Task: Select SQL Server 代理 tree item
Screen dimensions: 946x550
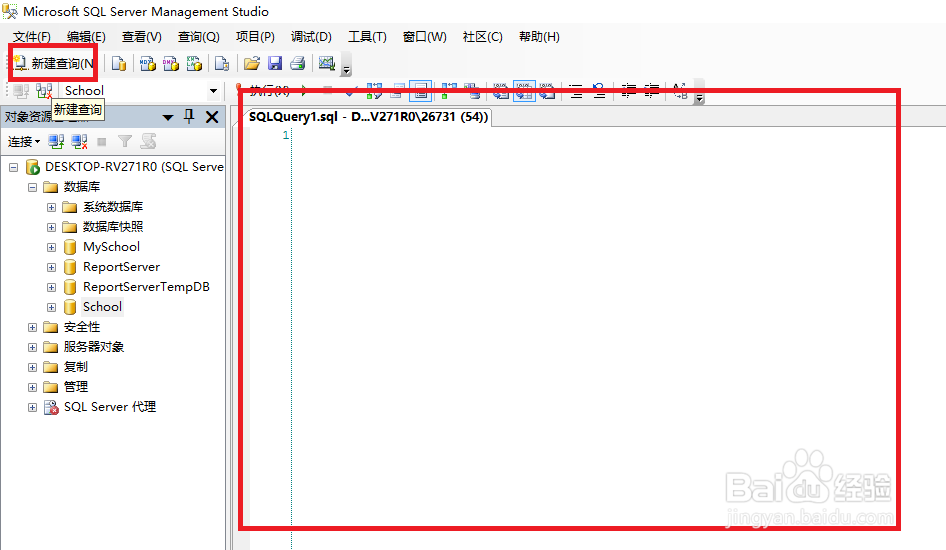Action: coord(110,407)
